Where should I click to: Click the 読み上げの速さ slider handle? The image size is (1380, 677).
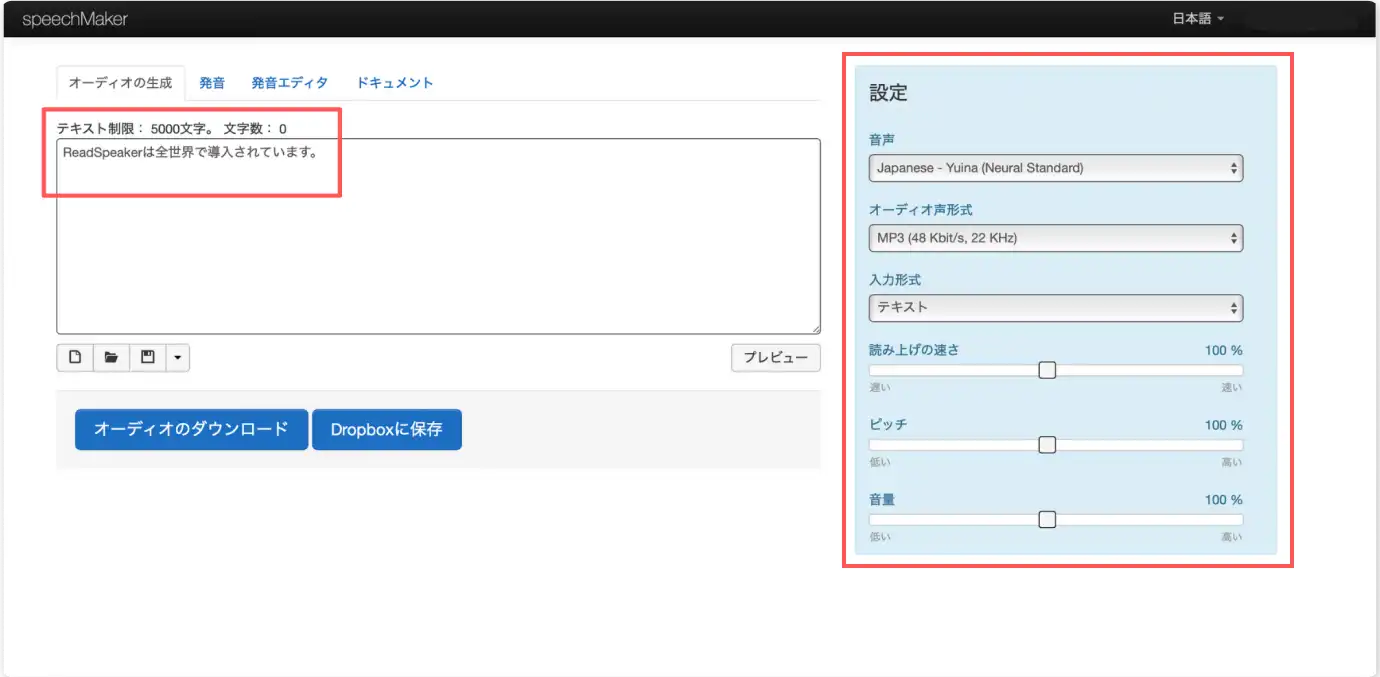tap(1047, 370)
